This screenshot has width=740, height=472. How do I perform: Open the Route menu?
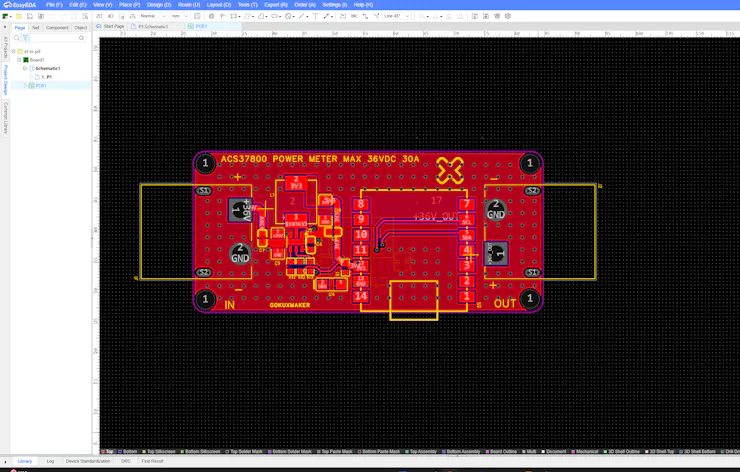click(x=189, y=5)
